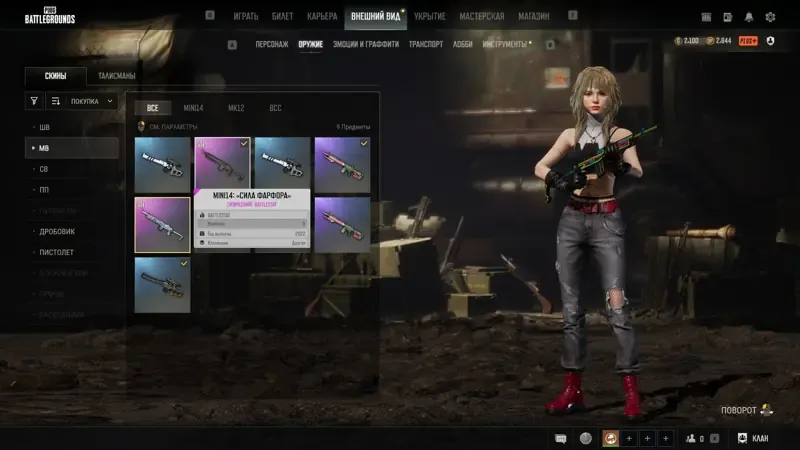Viewport: 800px width, 450px height.
Task: Click the BP balance 2.844
Action: [x=719, y=41]
